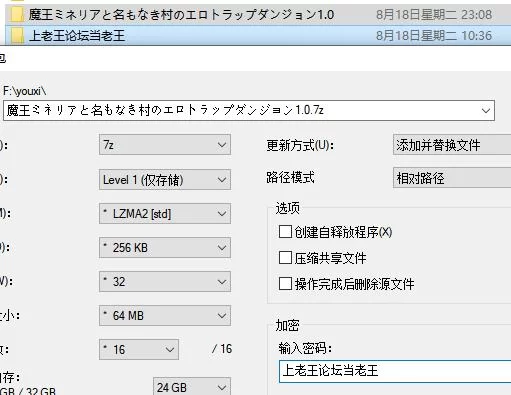Open the 24 GB memory usage dropdown
This screenshot has width=511, height=395.
click(x=192, y=387)
